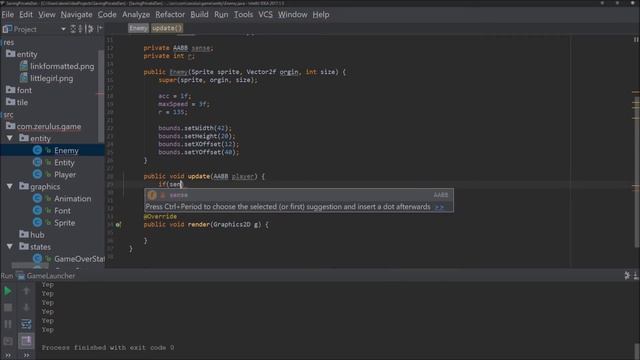Select linkformatted.png file
640x360 pixels.
(x=62, y=66)
